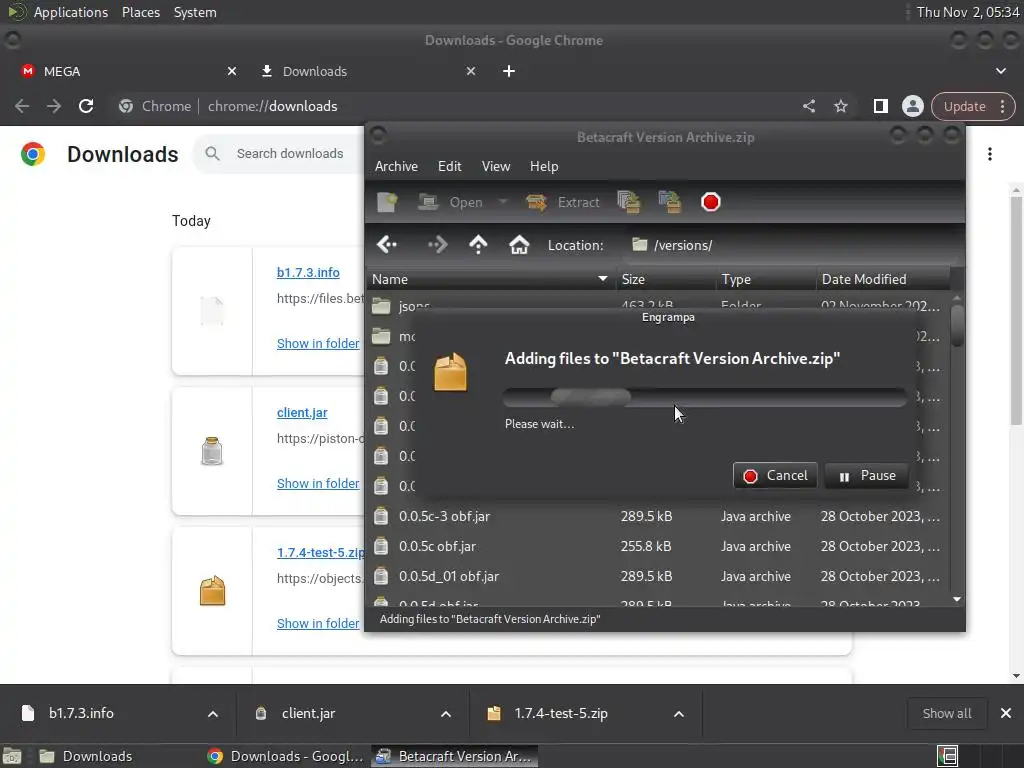Expand the Chrome tab search chevron
This screenshot has height=768, width=1024.
(x=1000, y=71)
